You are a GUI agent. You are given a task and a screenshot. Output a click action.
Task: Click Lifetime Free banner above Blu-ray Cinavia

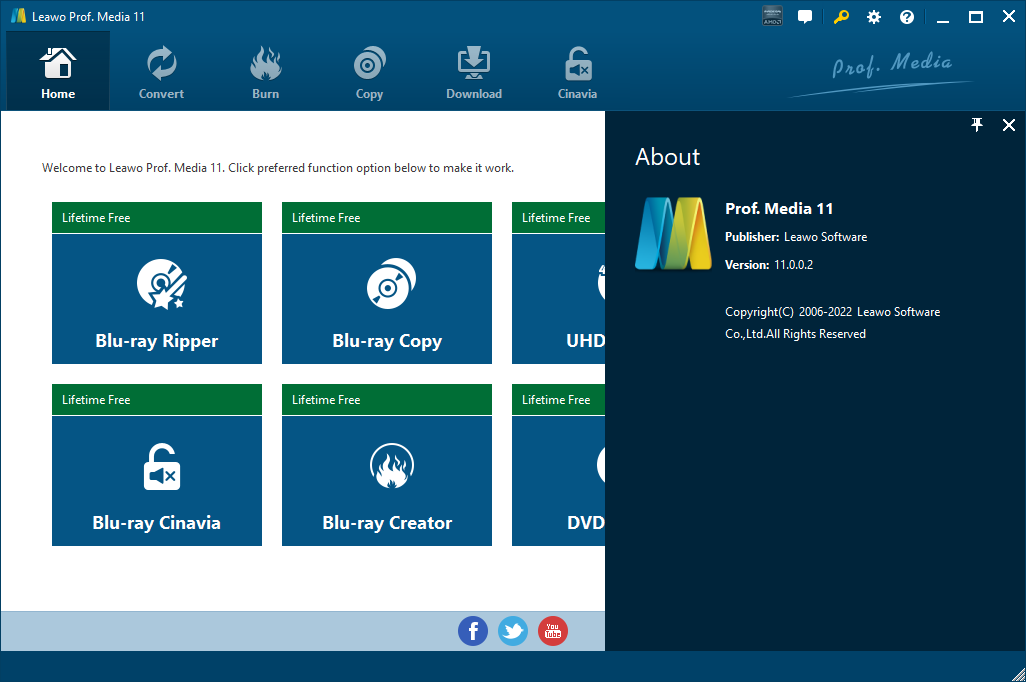tap(157, 399)
